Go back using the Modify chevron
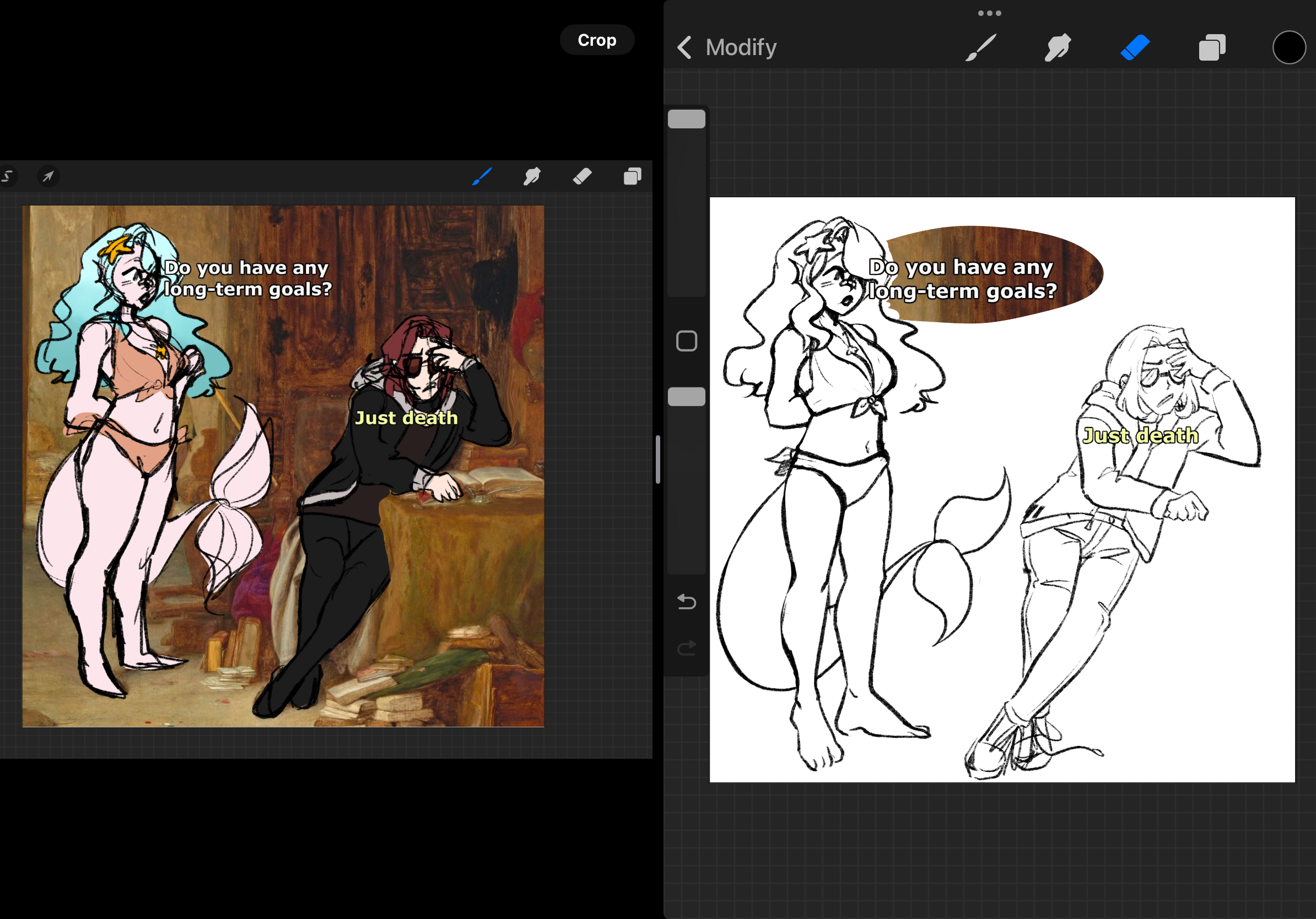Image resolution: width=1316 pixels, height=919 pixels. [684, 47]
